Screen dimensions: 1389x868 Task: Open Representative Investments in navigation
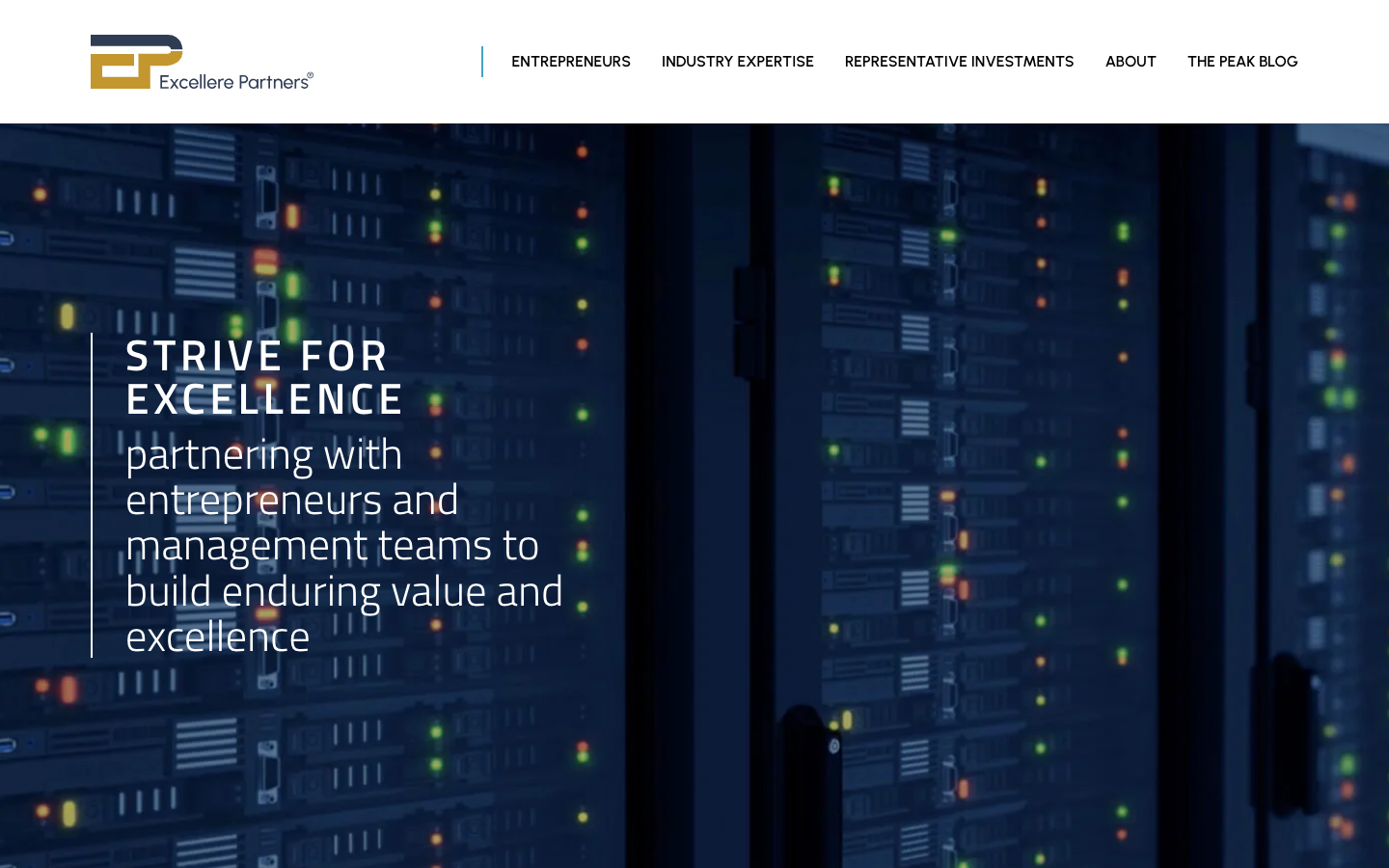point(960,62)
